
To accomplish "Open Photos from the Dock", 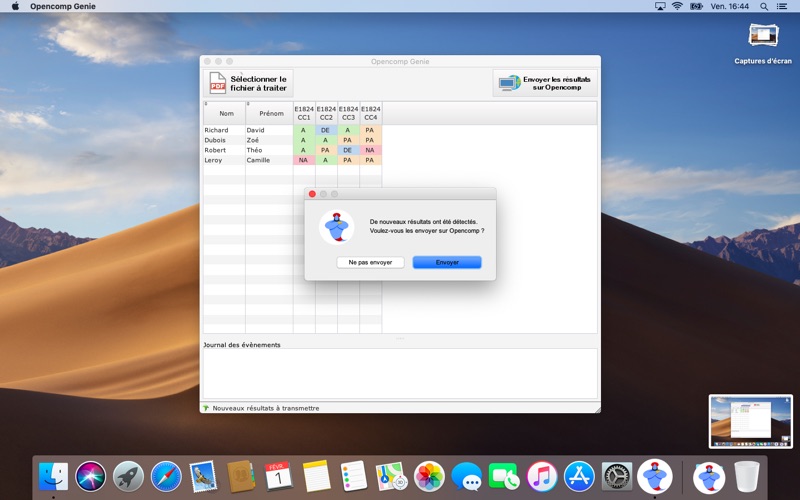I will tap(429, 477).
